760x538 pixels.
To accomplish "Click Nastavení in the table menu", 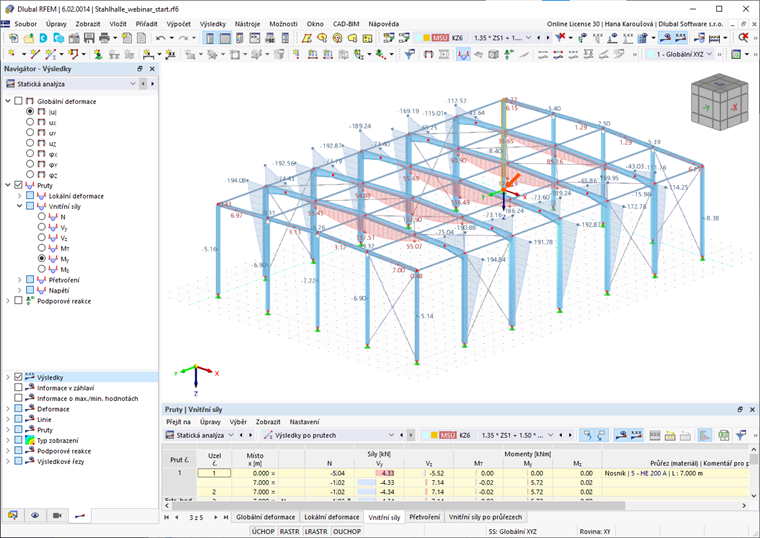I will coord(304,422).
